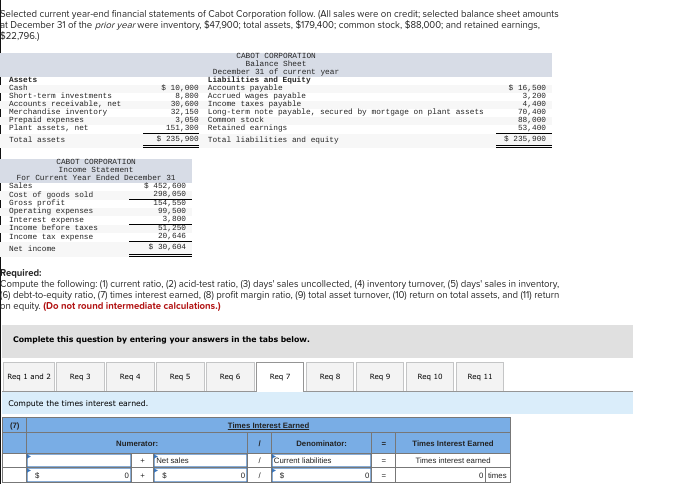689x484 pixels.
Task: Click the times interest earned result cell
Action: click(x=441, y=475)
